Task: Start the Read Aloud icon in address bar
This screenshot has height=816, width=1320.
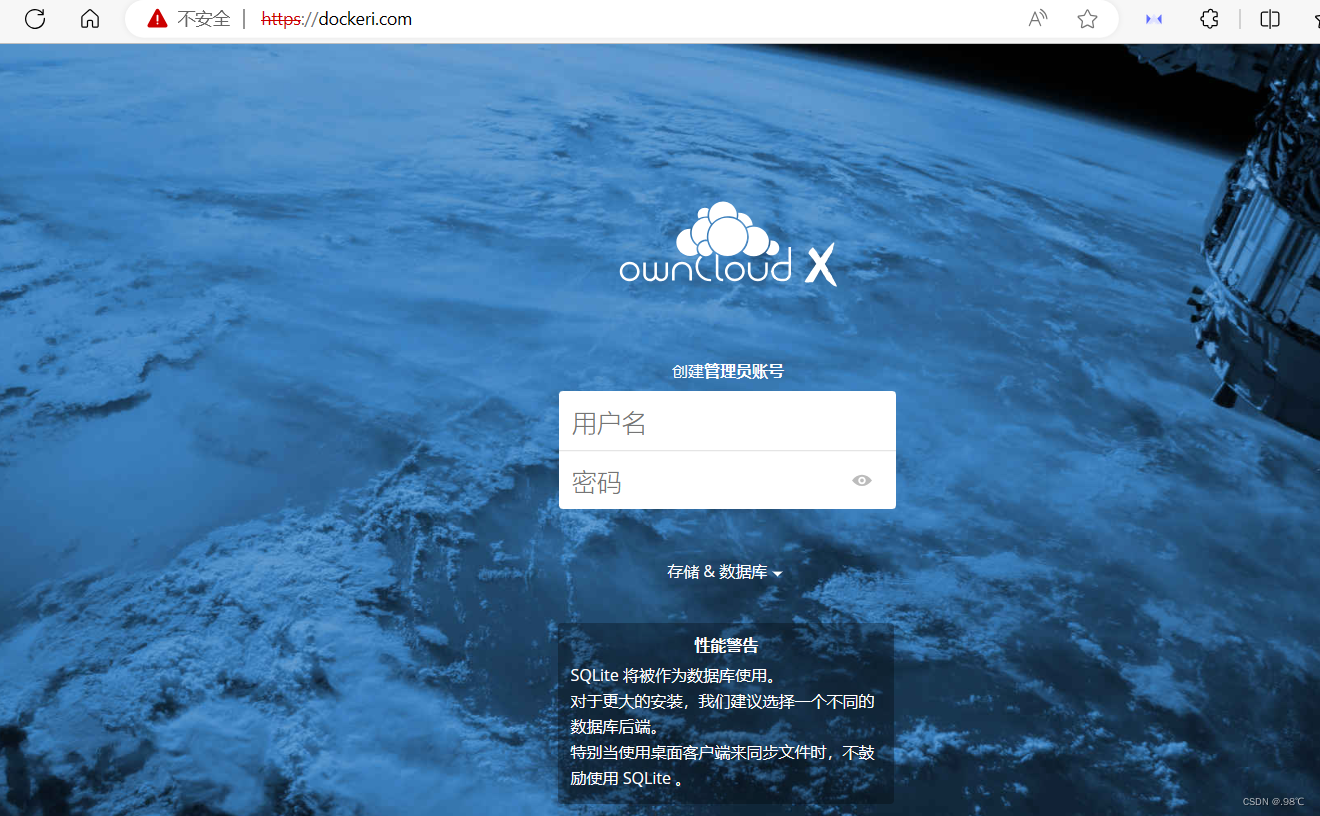Action: 1038,19
